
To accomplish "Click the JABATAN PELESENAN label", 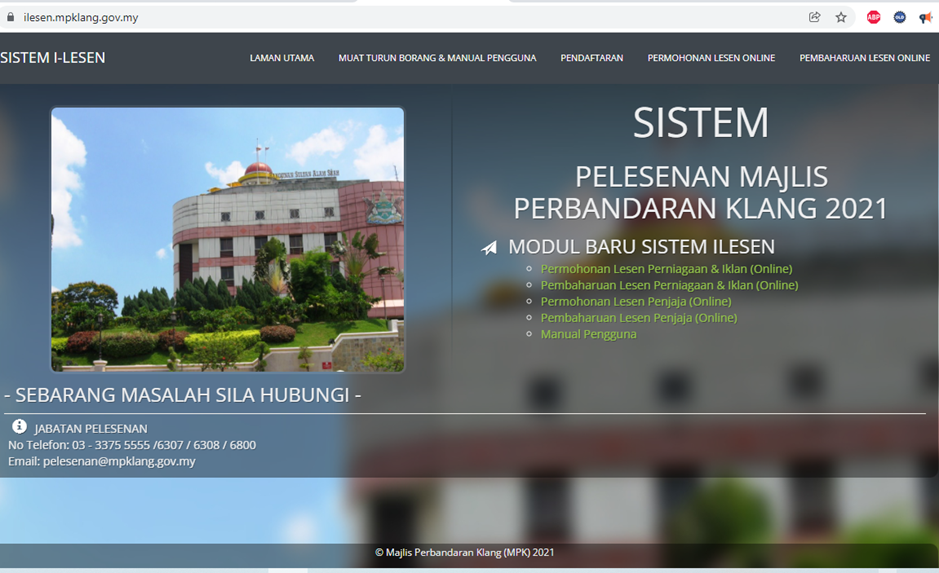I will coord(90,429).
